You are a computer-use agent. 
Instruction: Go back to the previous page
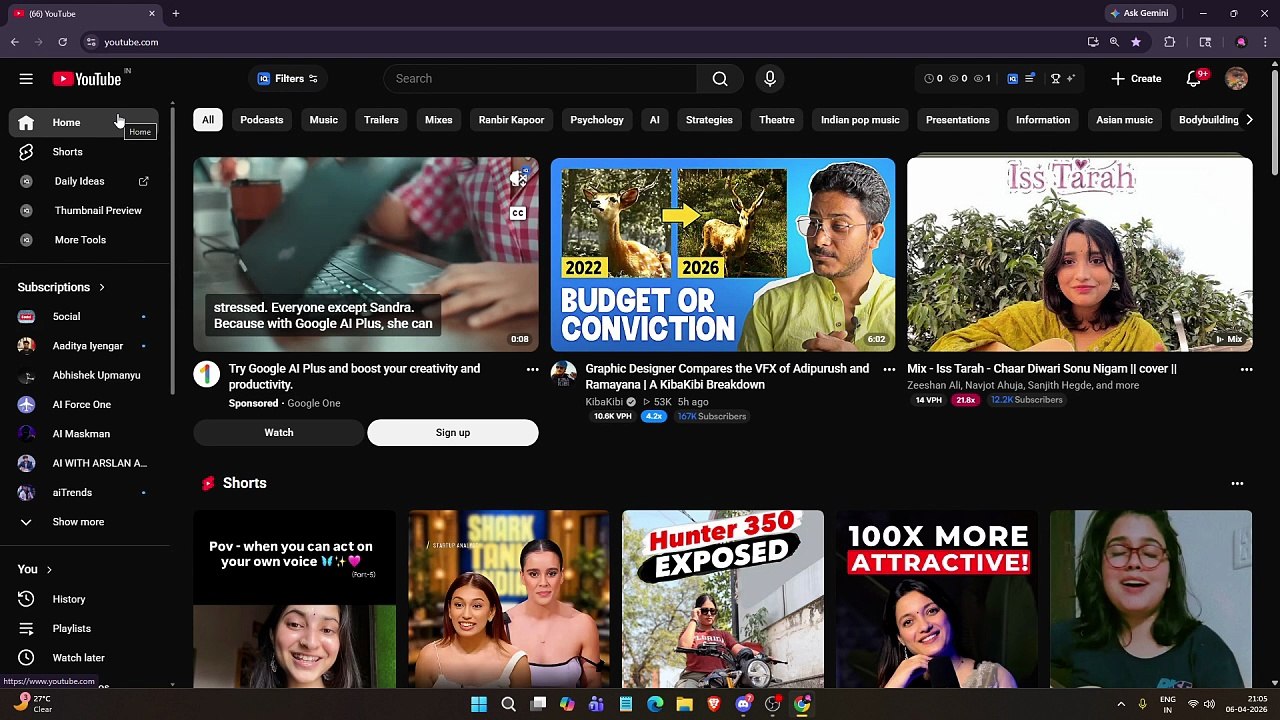click(x=15, y=42)
